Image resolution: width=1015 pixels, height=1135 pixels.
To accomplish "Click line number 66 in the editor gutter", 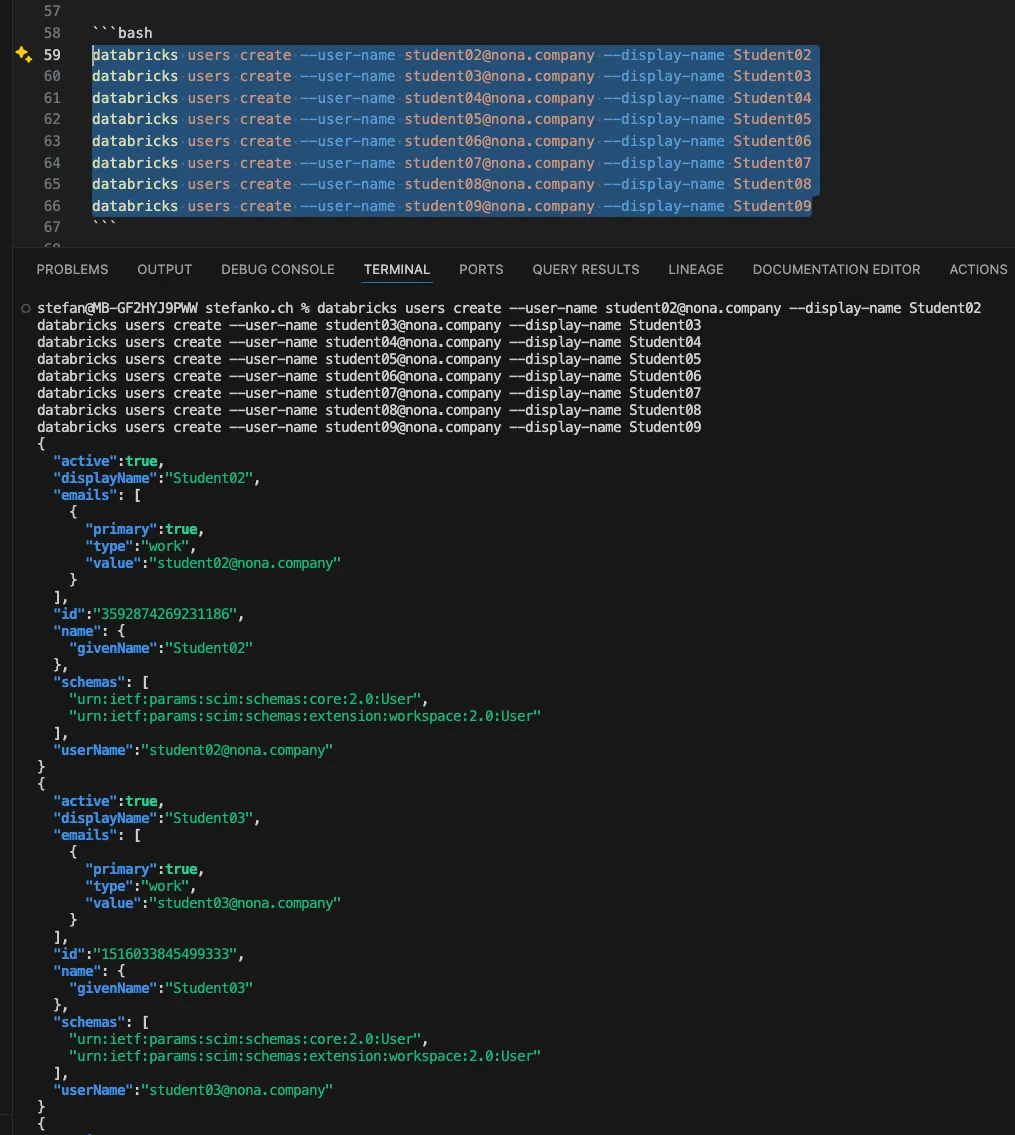I will click(52, 206).
